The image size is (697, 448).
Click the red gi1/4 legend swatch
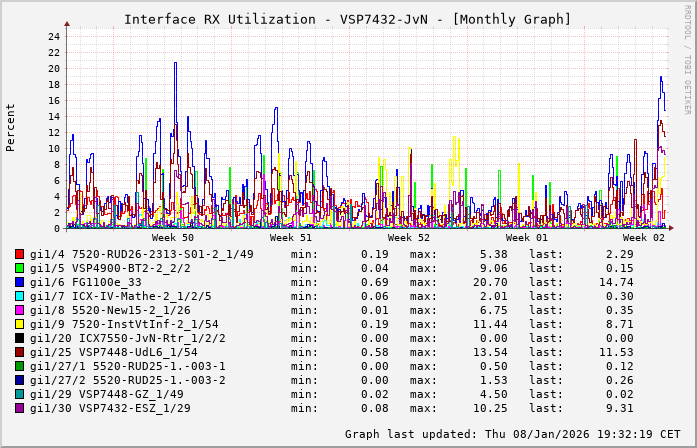[20, 254]
